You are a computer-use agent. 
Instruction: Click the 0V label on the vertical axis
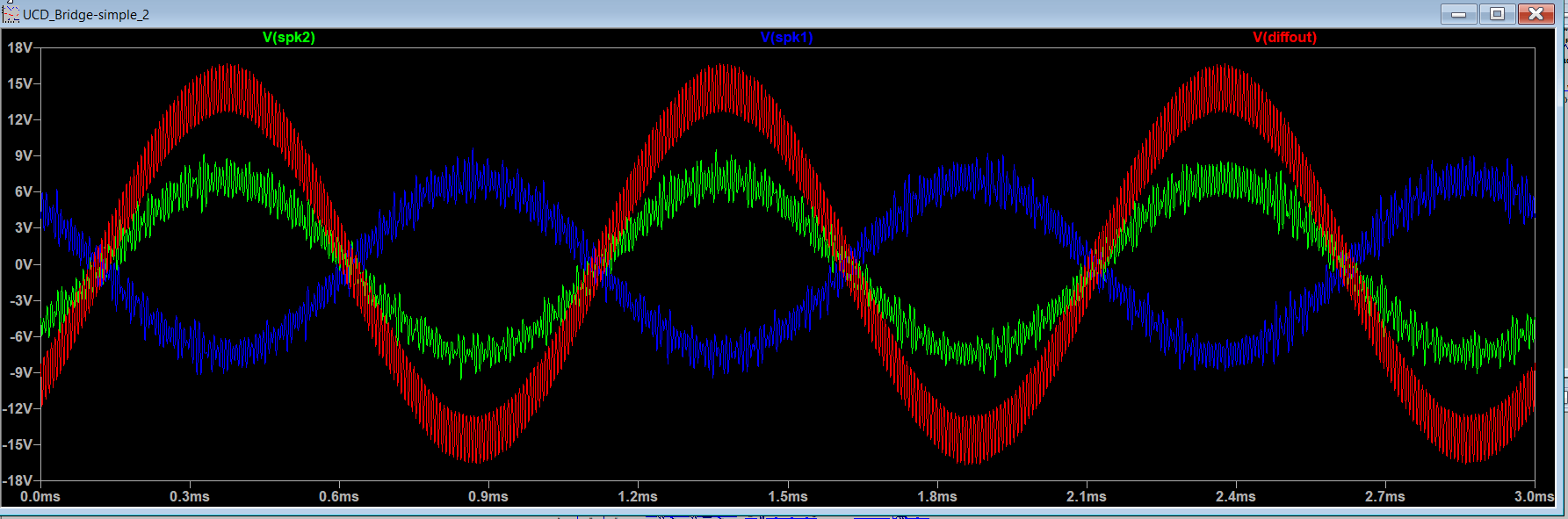tap(23, 264)
